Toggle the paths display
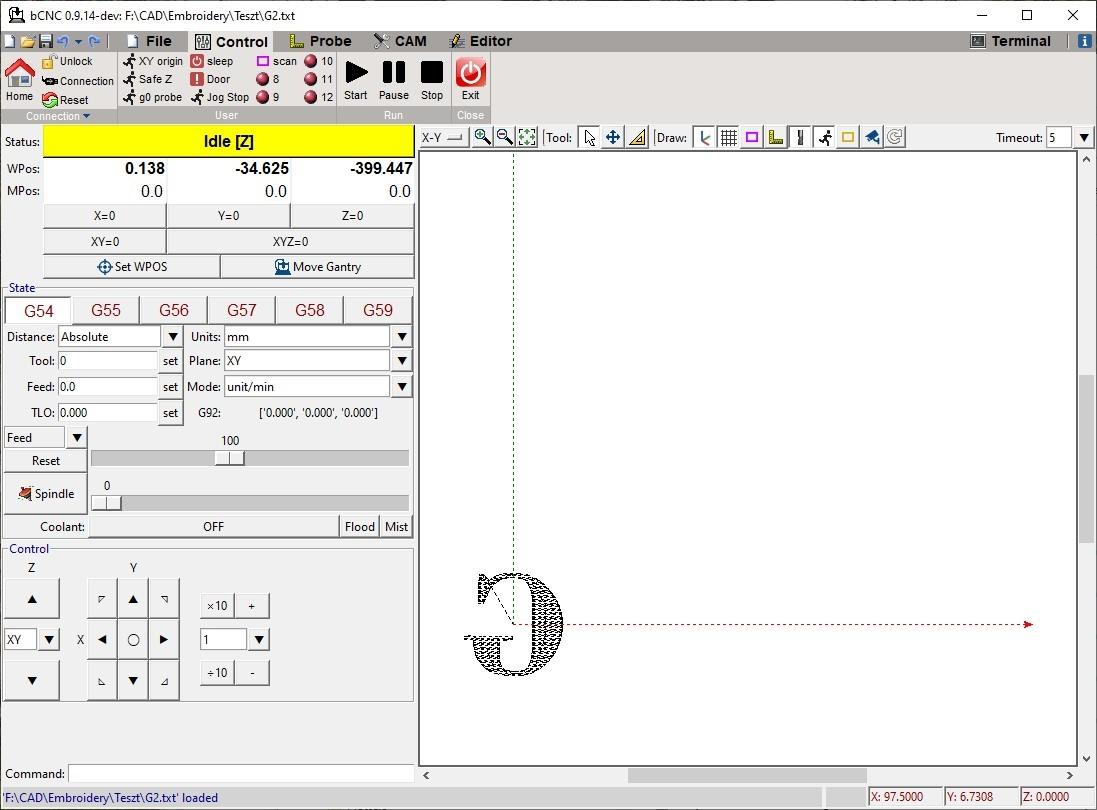The image size is (1097, 810). (800, 137)
